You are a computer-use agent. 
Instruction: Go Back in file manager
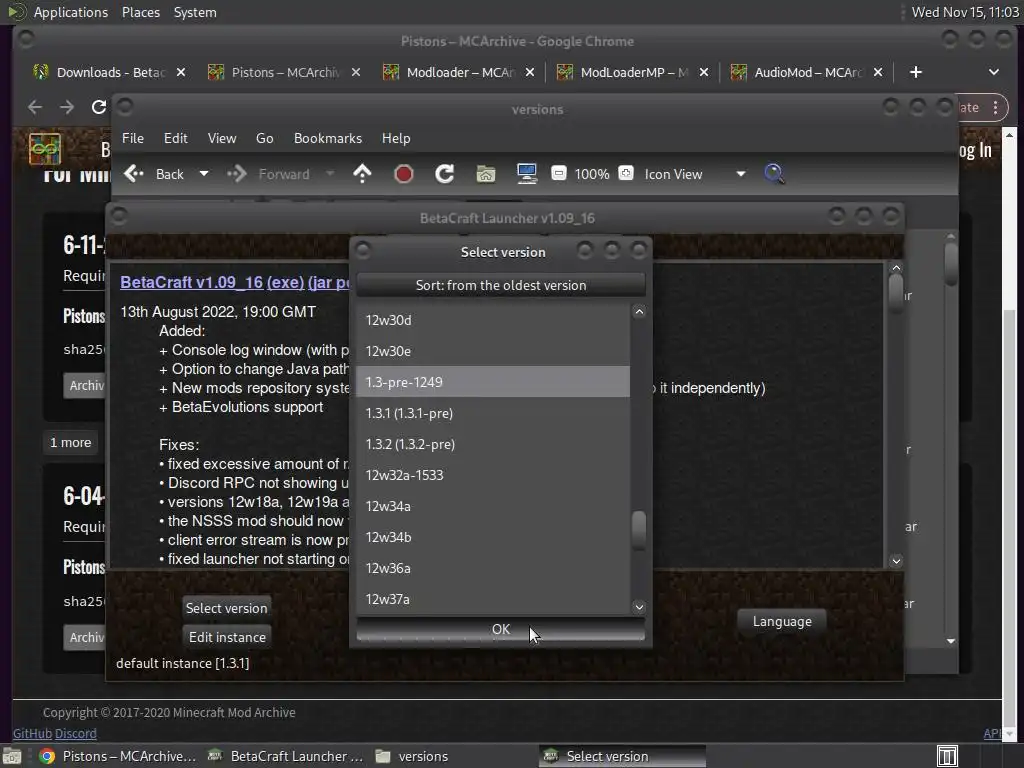(154, 174)
